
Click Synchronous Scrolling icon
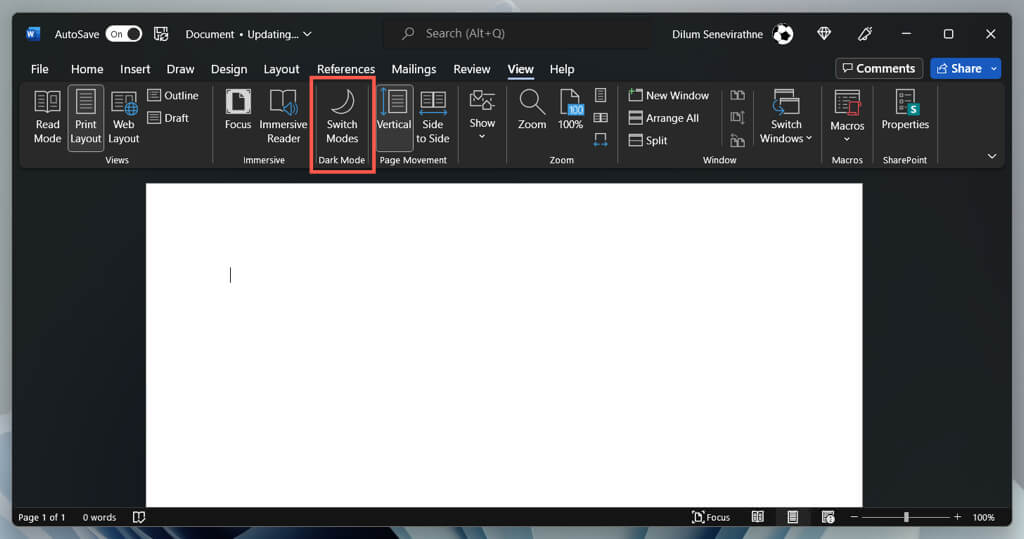737,118
